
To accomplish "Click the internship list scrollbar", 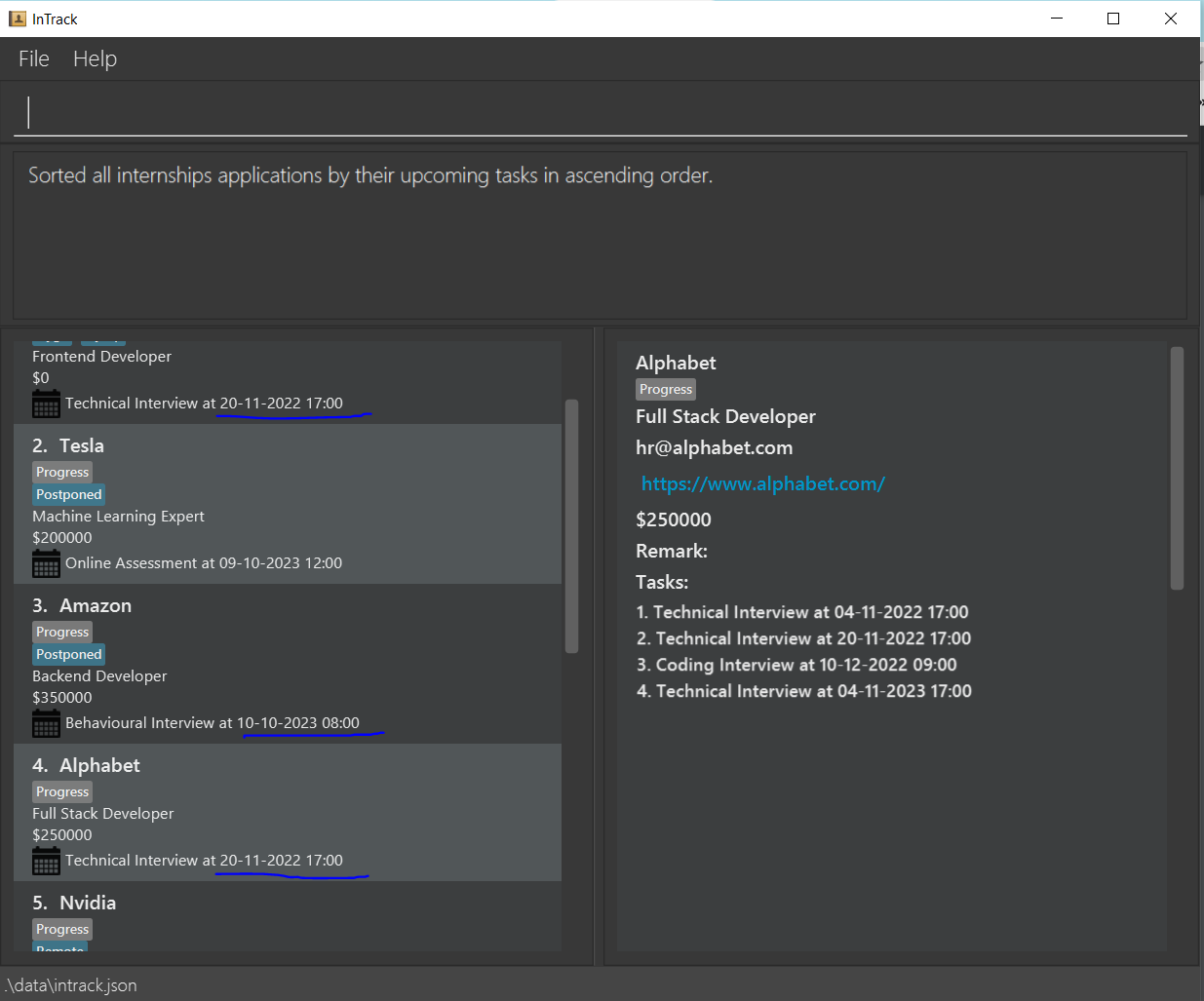I will point(572,526).
